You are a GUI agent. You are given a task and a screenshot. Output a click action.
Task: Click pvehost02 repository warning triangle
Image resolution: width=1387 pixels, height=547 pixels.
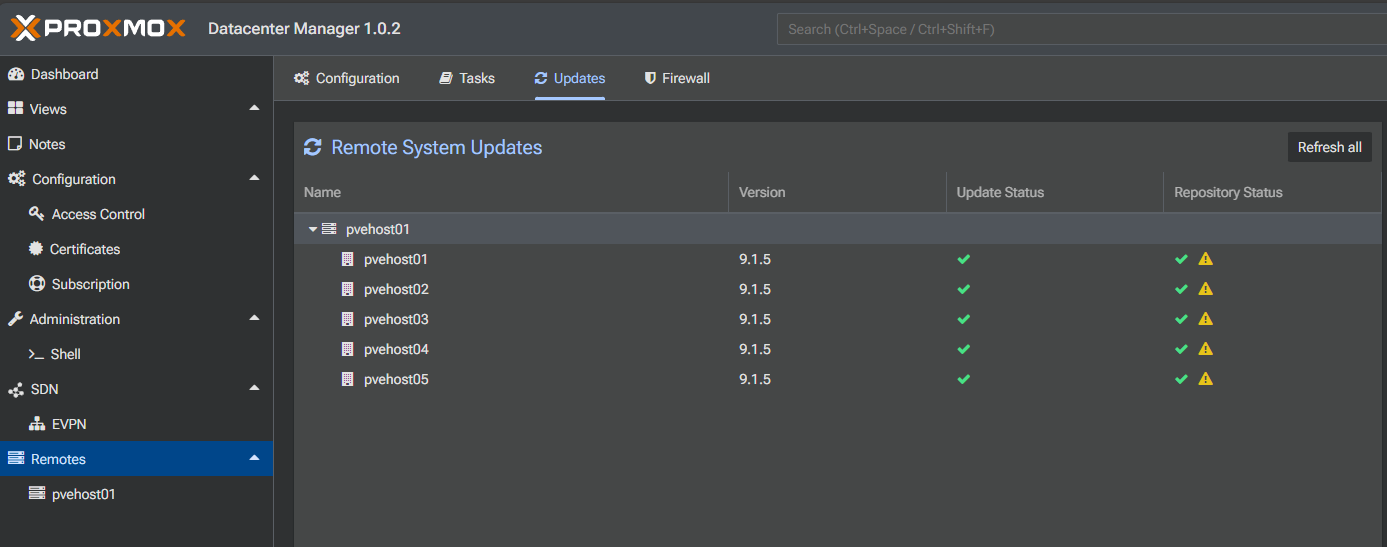[x=1206, y=289]
